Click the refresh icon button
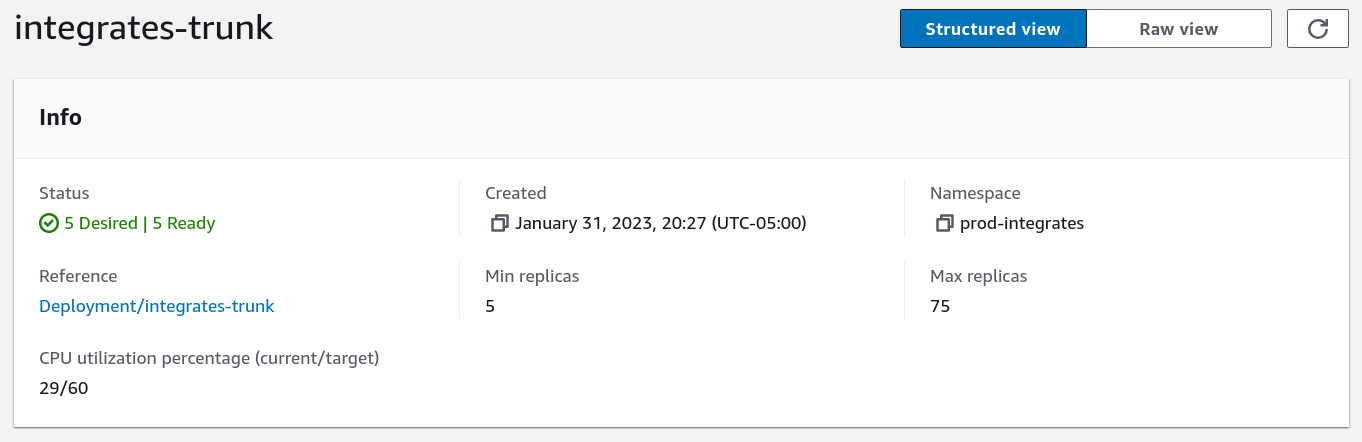This screenshot has width=1362, height=442. 1318,29
